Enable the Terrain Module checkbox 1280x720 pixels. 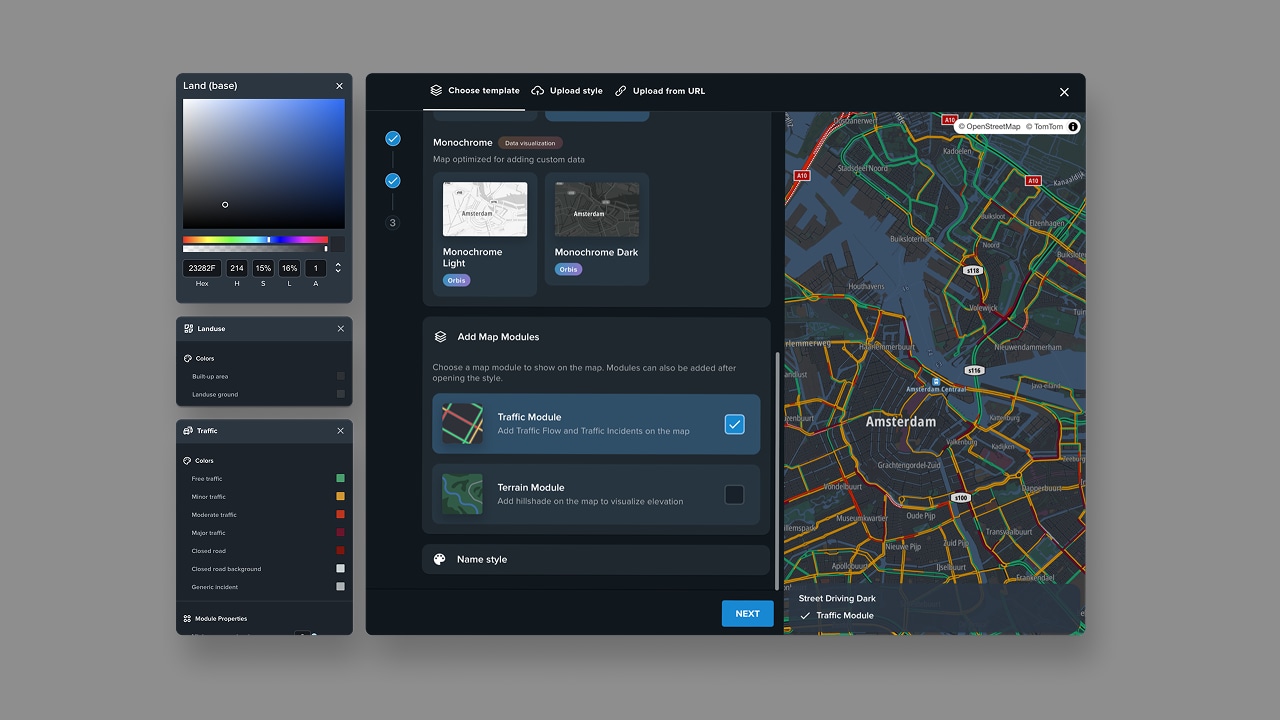click(734, 494)
